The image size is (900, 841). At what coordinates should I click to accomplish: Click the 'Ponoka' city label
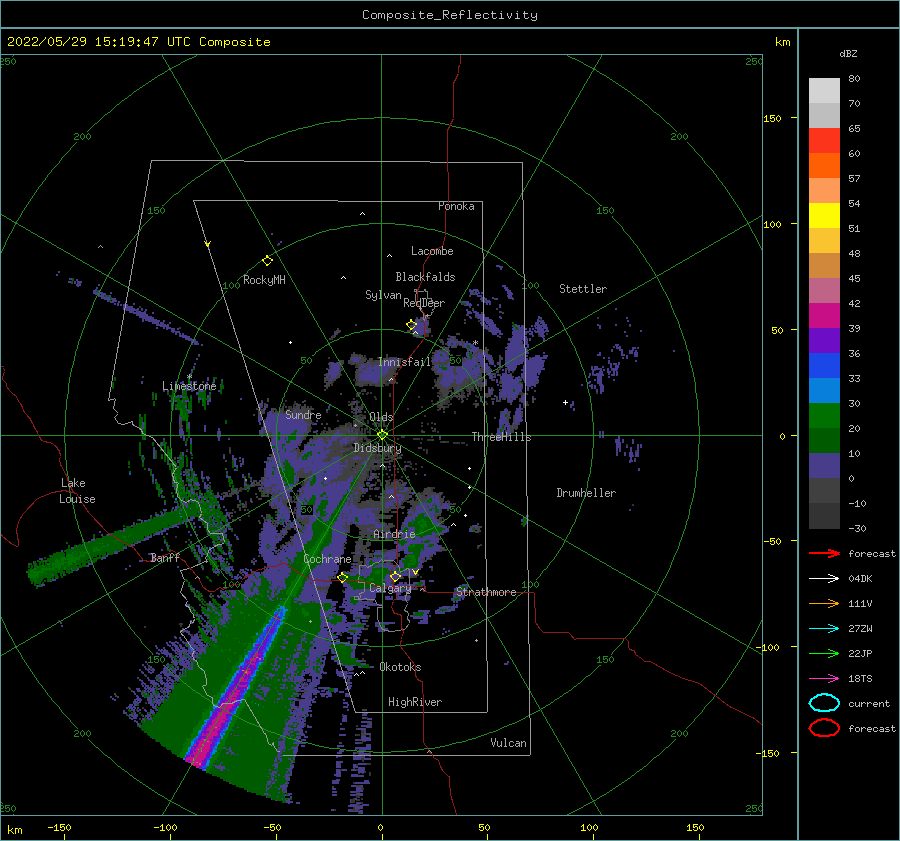pos(456,206)
